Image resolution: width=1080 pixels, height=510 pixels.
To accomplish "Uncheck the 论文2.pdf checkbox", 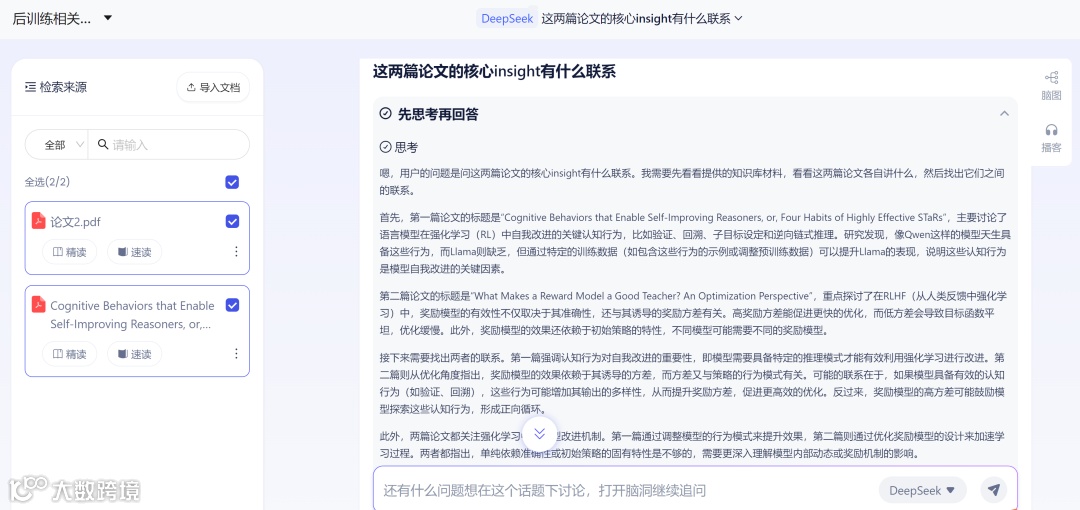I will (x=232, y=221).
